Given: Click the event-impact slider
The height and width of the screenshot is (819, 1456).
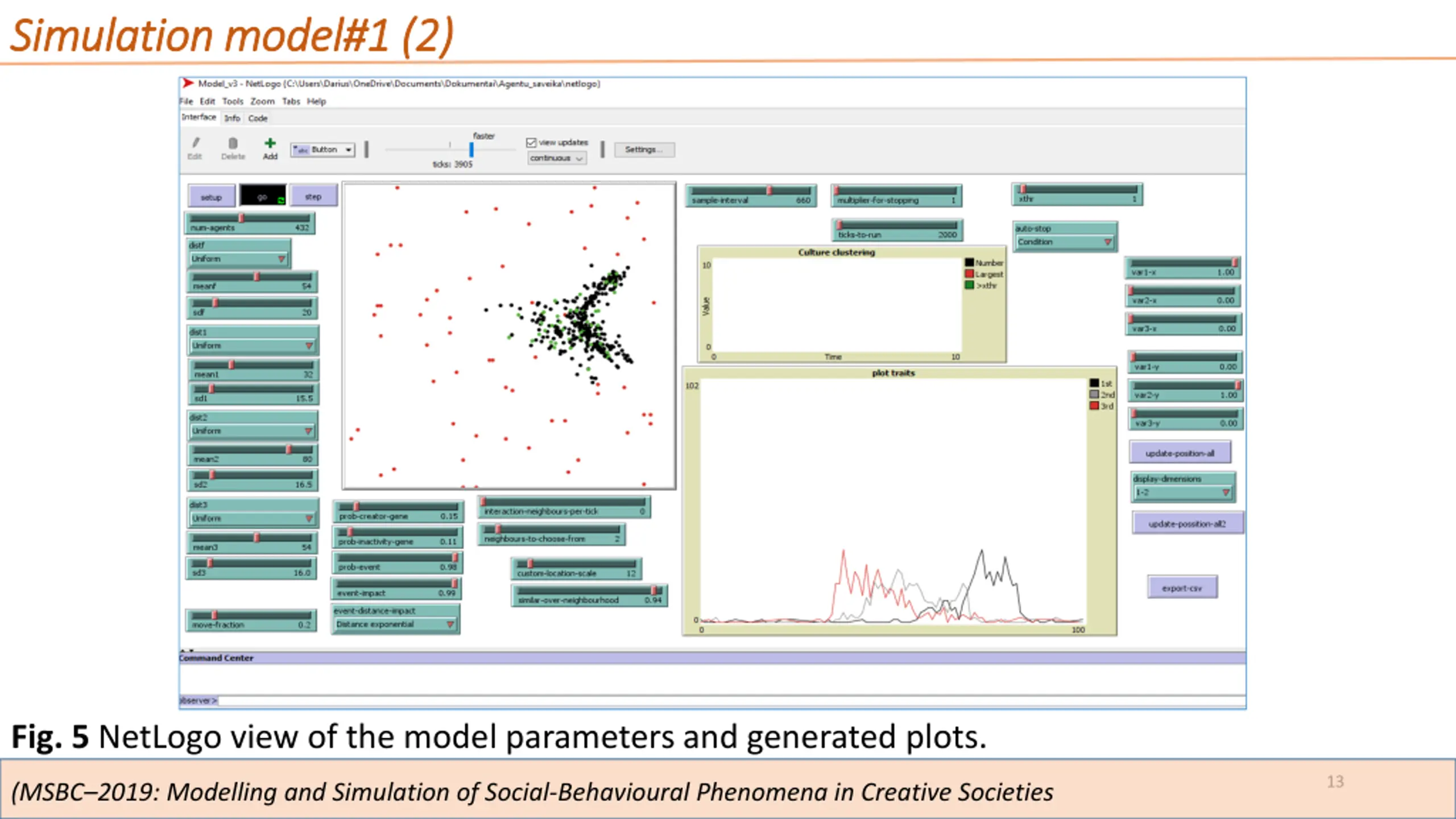Looking at the screenshot, I should tap(396, 588).
